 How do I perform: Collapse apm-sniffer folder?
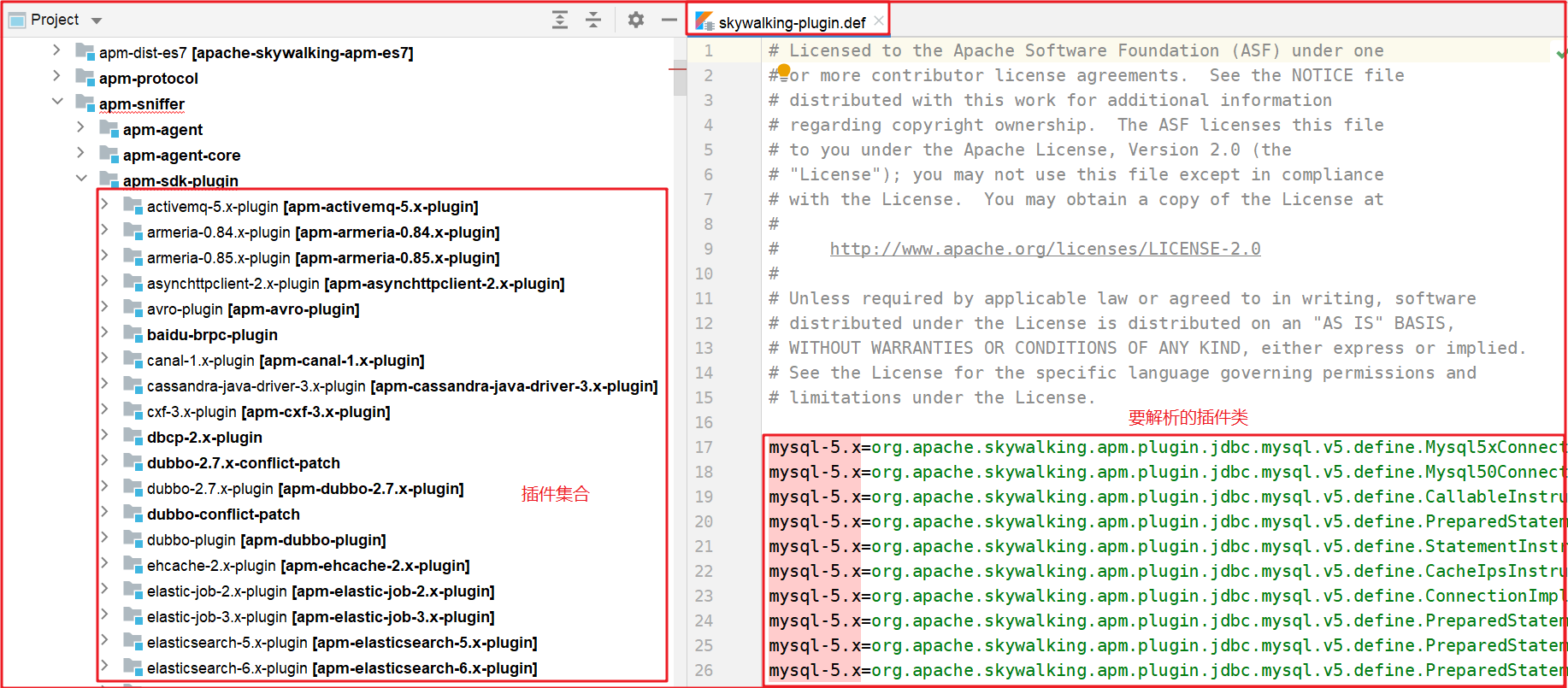tap(56, 102)
